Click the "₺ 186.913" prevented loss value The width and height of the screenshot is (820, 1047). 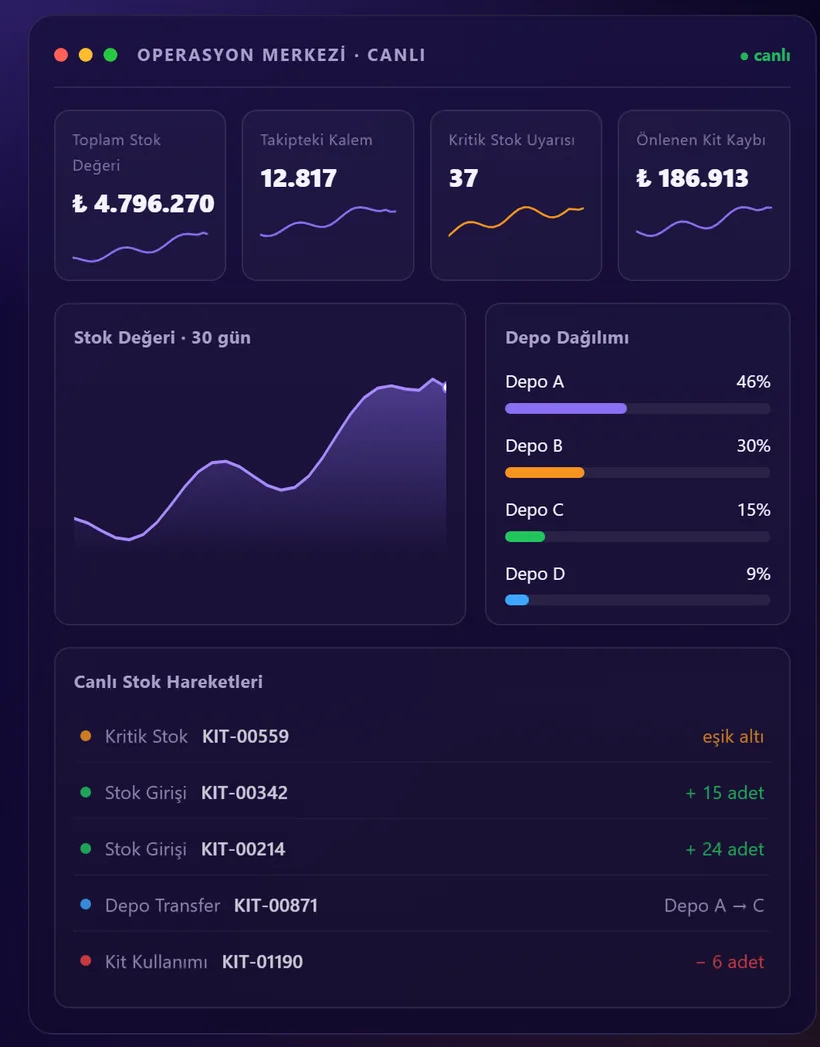click(692, 178)
